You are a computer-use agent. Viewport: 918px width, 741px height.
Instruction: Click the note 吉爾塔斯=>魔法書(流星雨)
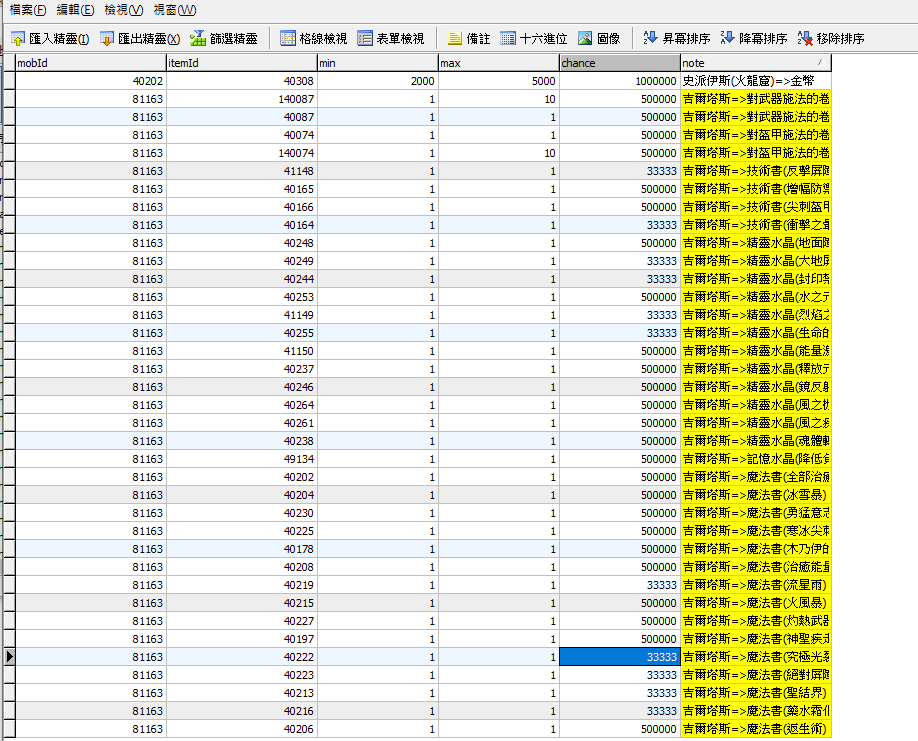755,585
